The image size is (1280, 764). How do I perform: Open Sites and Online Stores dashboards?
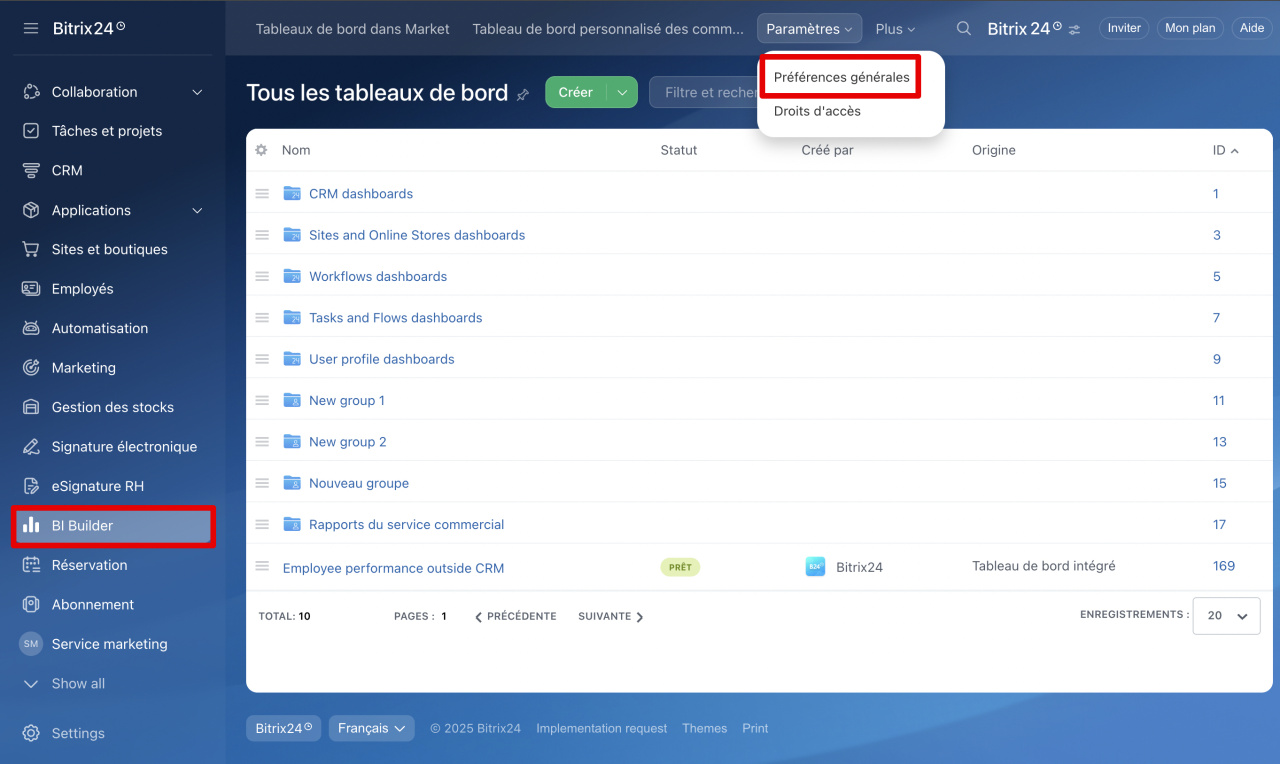[417, 235]
